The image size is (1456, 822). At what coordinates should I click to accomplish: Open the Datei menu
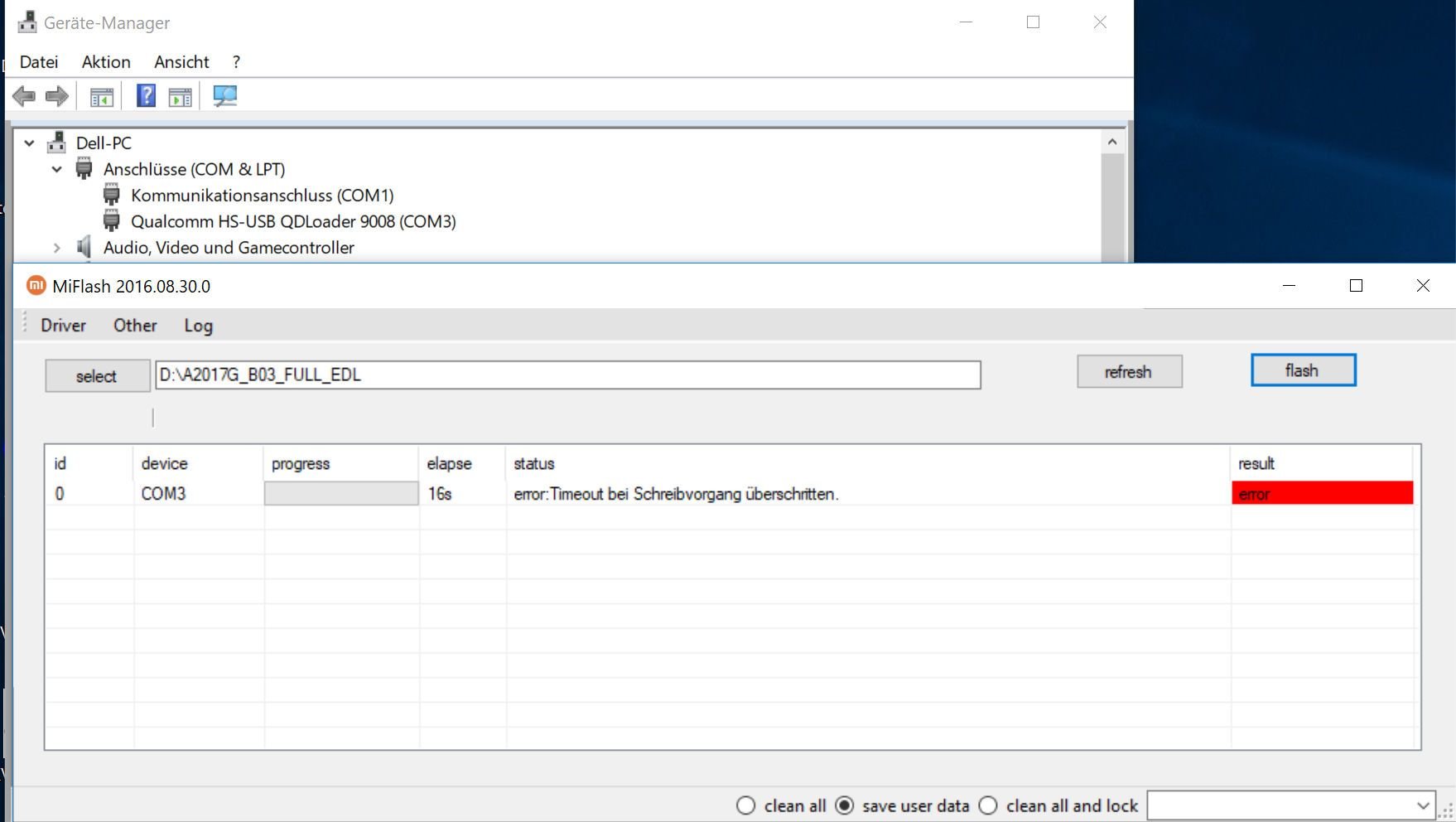[x=39, y=62]
